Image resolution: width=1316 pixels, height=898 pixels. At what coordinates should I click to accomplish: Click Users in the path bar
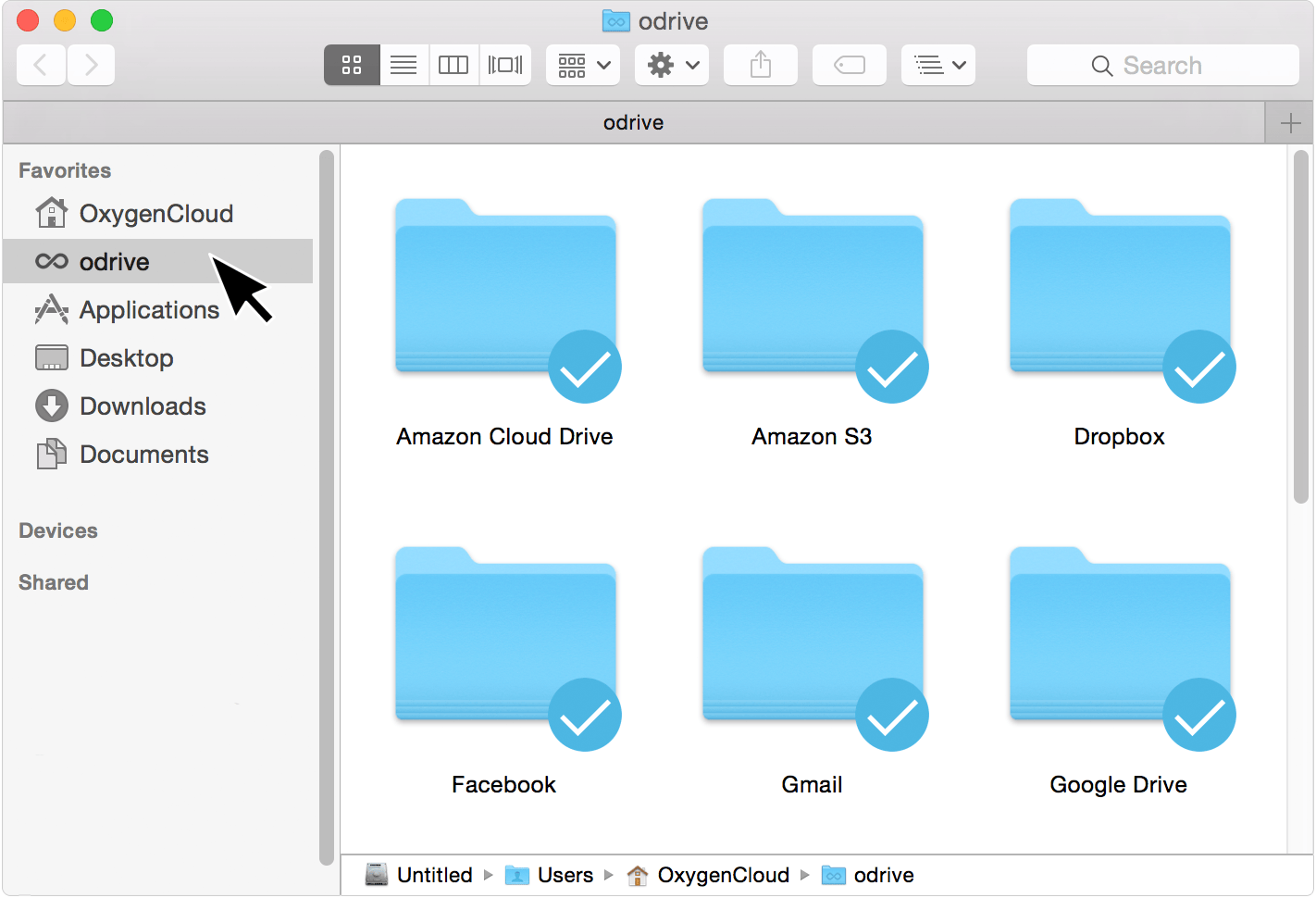pos(565,874)
